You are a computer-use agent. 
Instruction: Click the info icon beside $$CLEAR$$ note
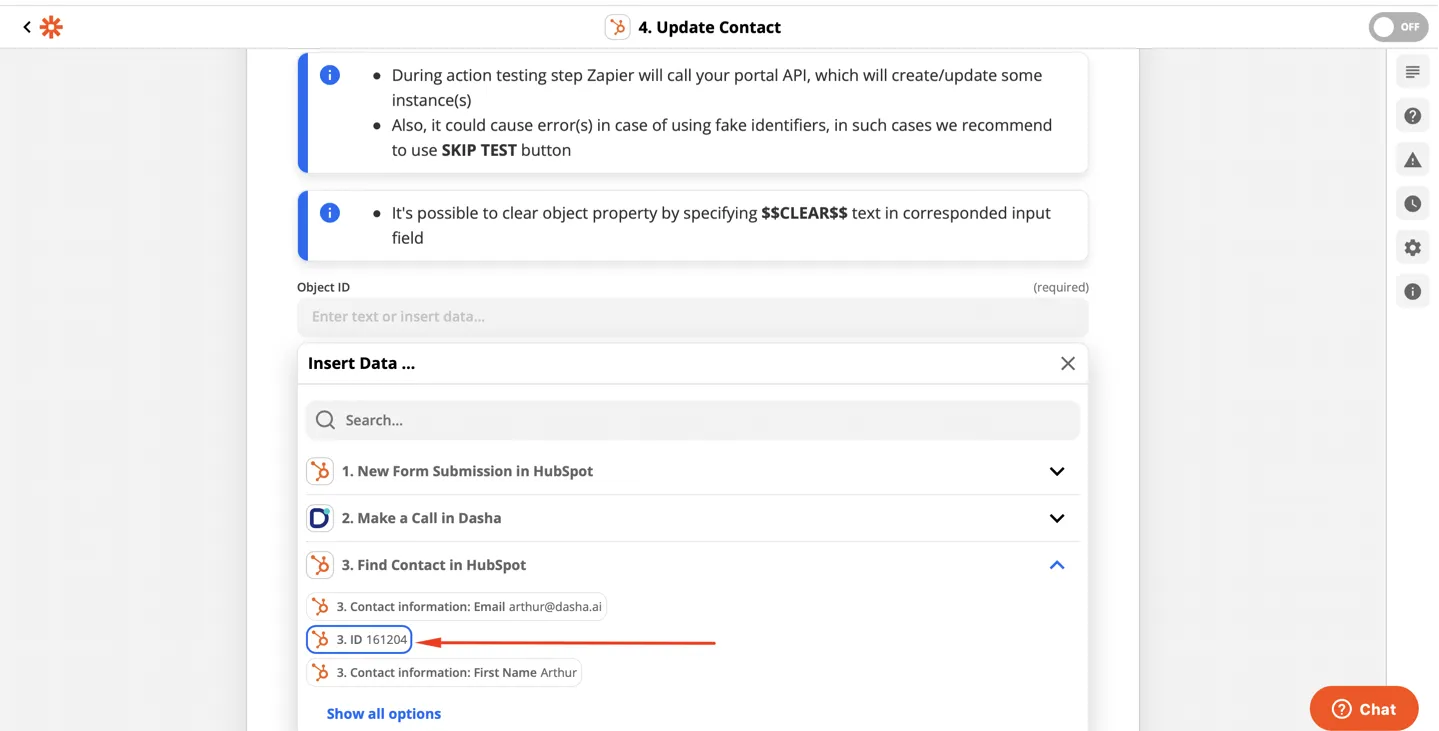point(329,213)
